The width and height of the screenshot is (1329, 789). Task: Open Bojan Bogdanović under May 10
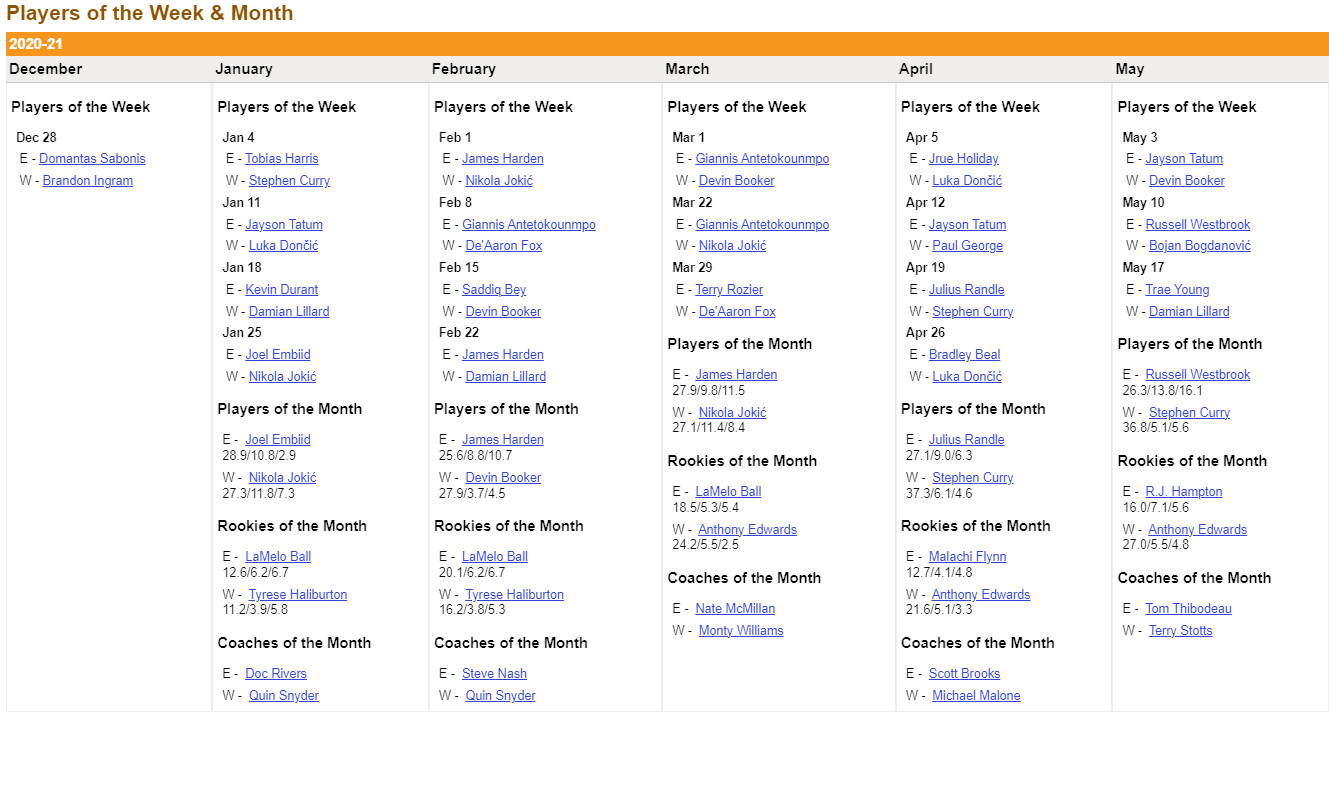[1200, 246]
